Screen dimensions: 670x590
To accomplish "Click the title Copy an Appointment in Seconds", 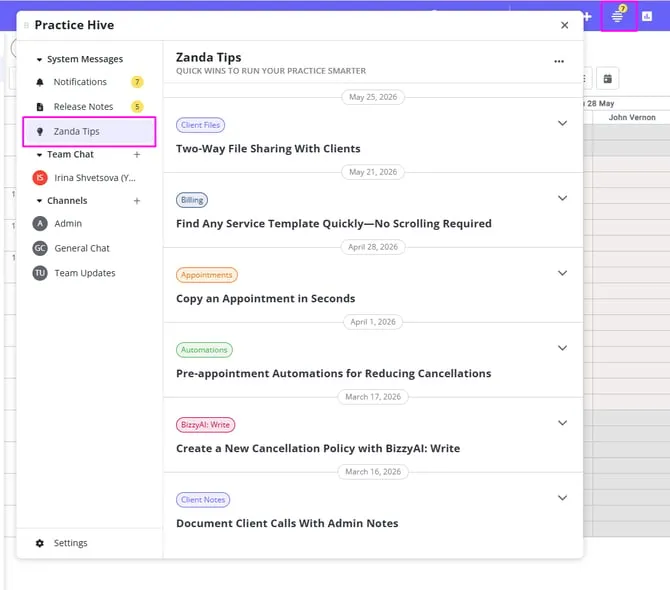I will (266, 299).
